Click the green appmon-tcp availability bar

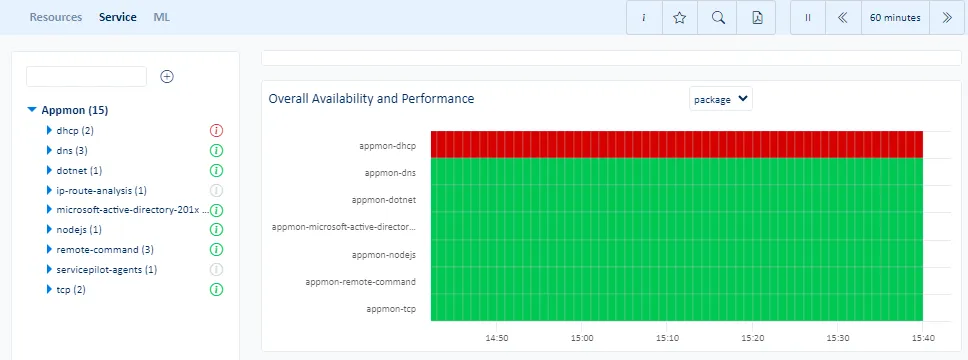click(677, 308)
